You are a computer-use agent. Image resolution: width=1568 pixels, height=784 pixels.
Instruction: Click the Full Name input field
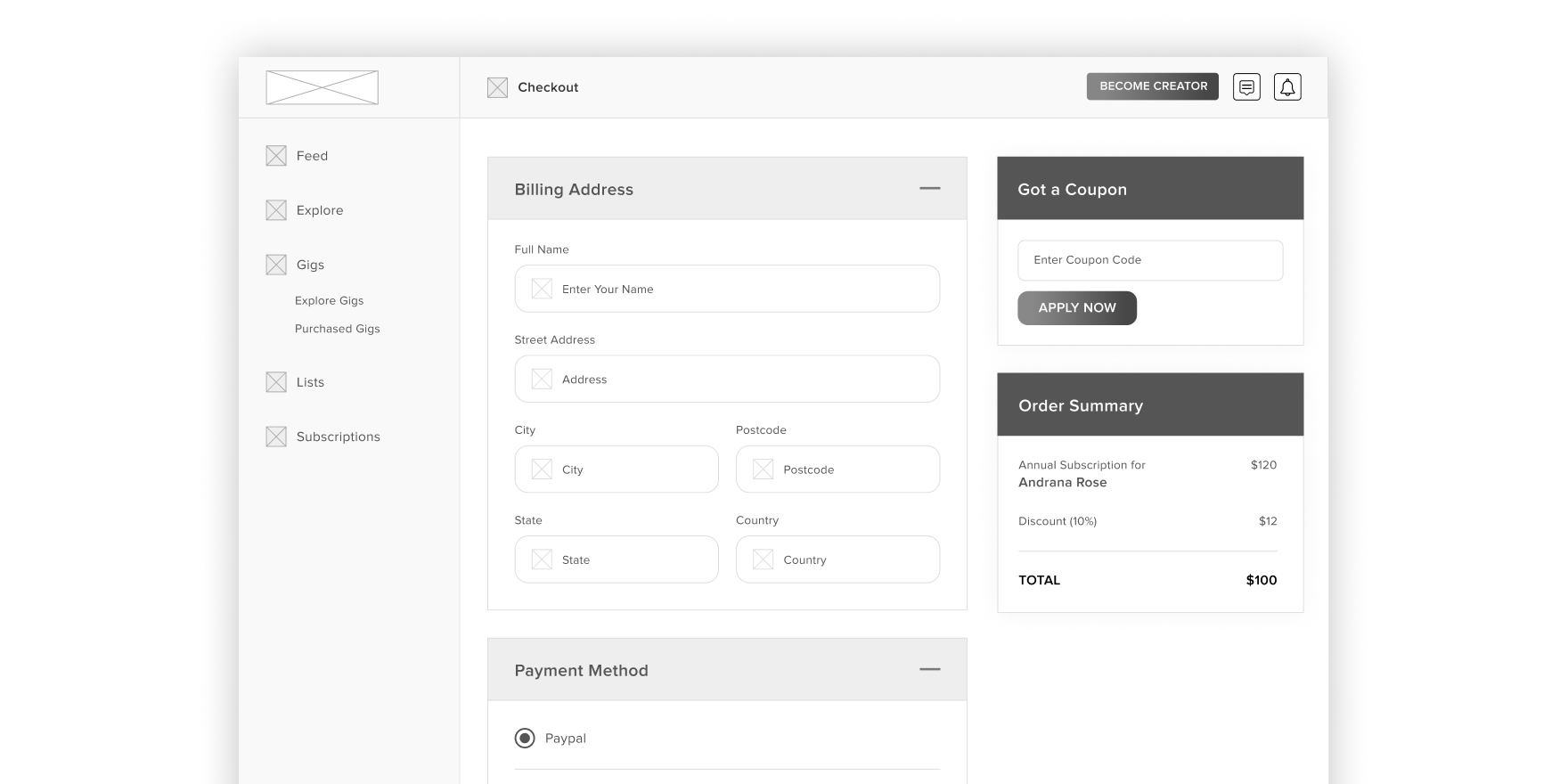pyautogui.click(x=726, y=290)
